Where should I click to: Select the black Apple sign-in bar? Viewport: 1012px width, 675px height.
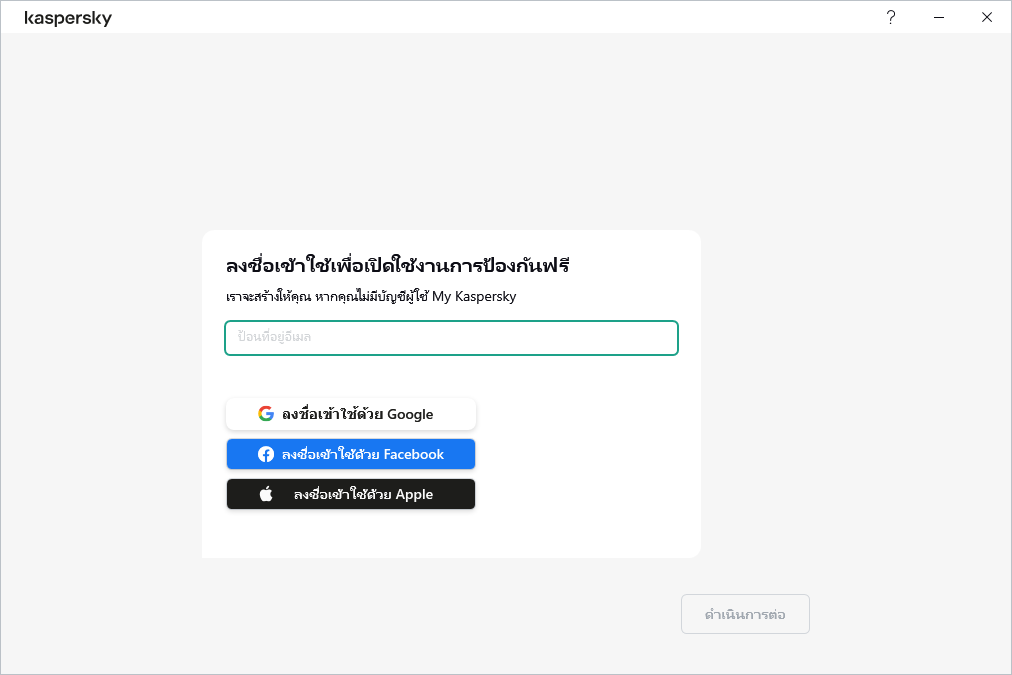pyautogui.click(x=350, y=493)
